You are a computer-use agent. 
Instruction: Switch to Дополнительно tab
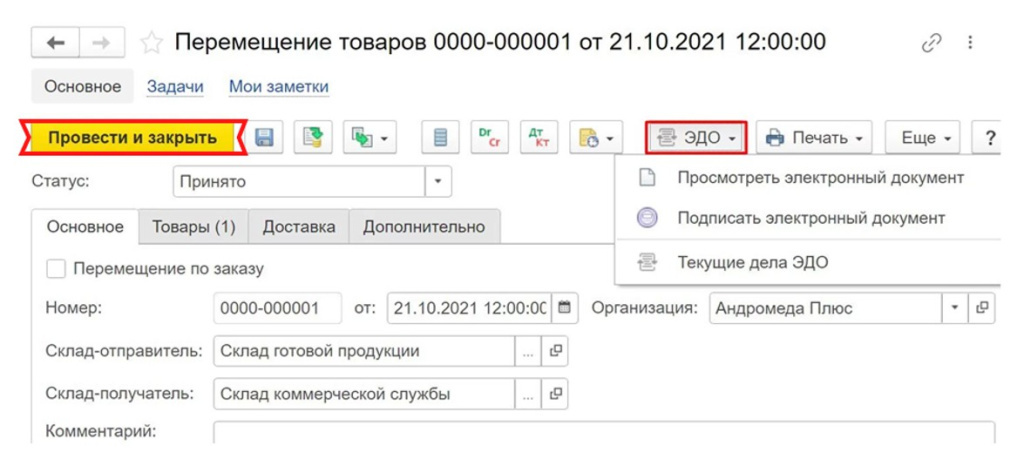coord(424,226)
